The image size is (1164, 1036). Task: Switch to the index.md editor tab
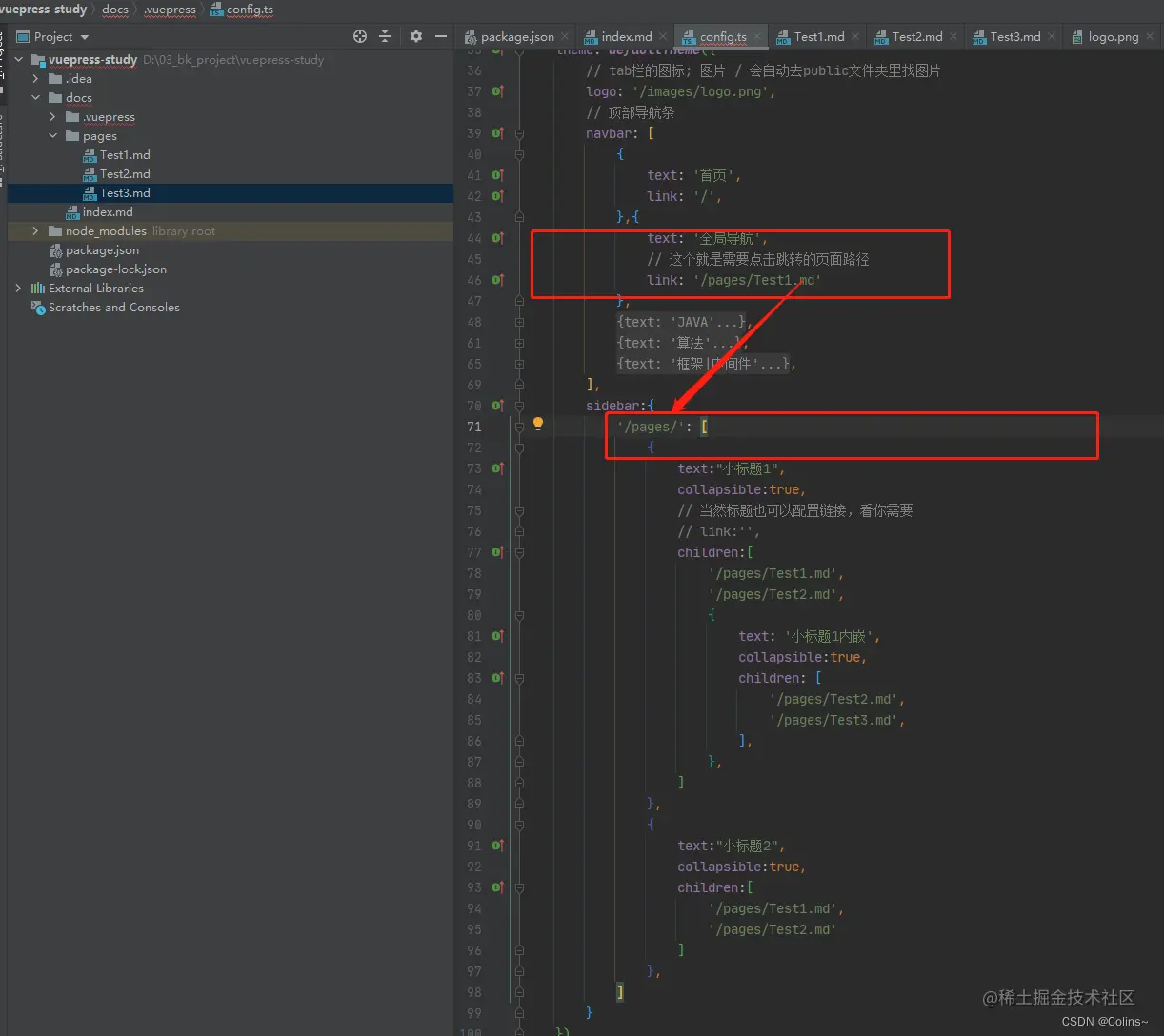[x=626, y=36]
